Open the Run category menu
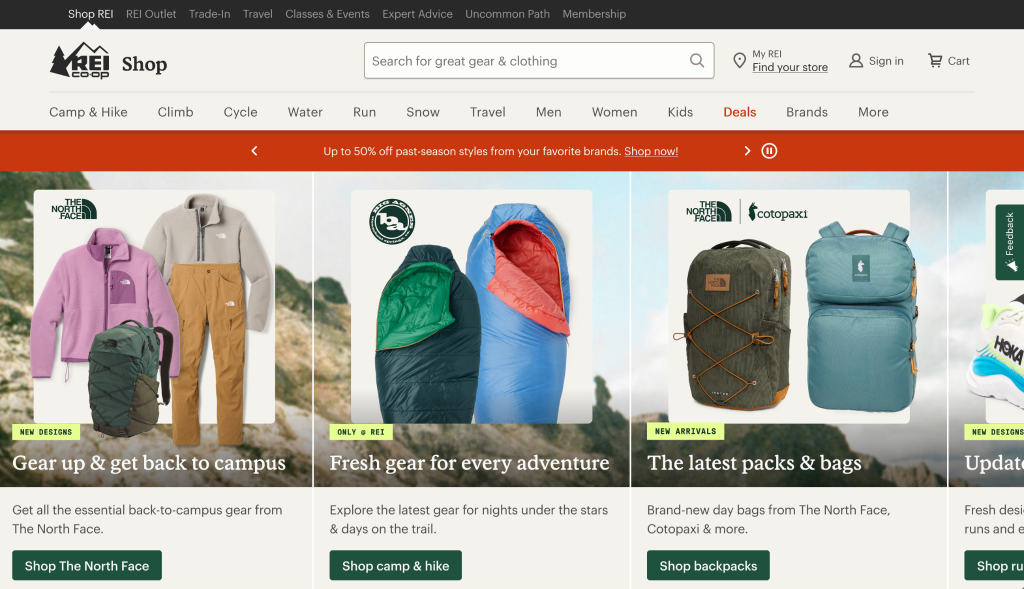 pyautogui.click(x=364, y=112)
